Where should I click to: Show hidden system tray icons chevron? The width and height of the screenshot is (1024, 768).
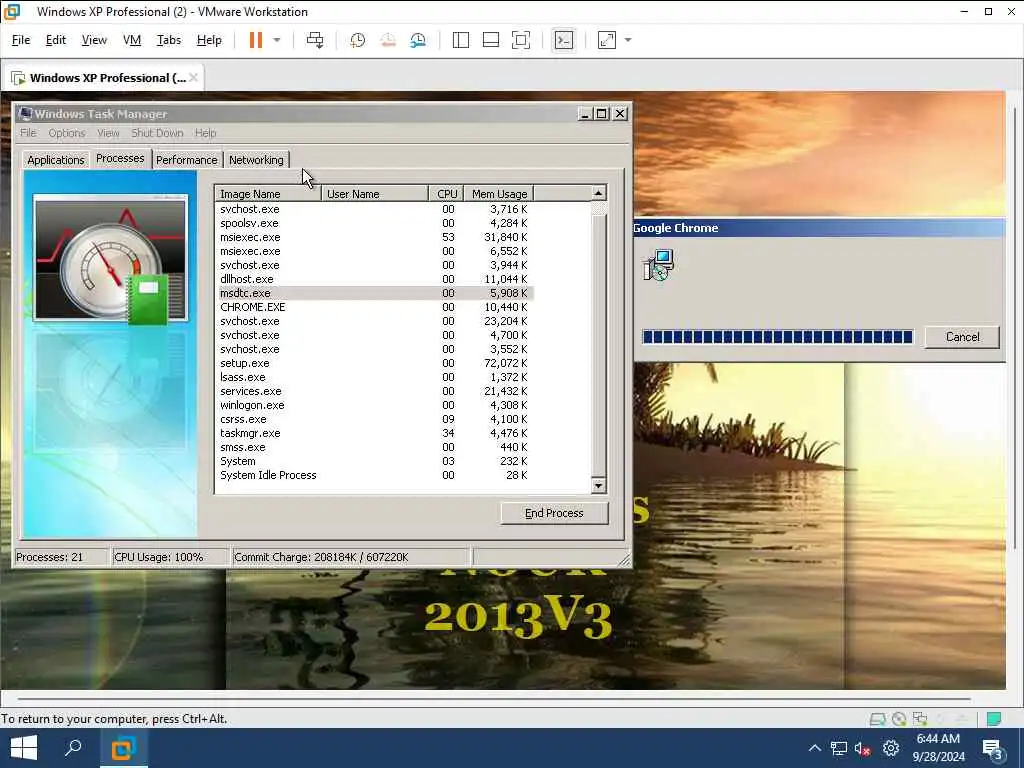pos(814,748)
